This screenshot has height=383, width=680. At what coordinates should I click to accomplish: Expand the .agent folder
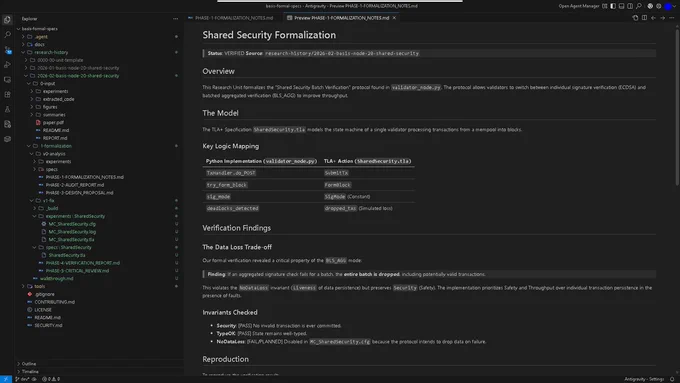41,36
